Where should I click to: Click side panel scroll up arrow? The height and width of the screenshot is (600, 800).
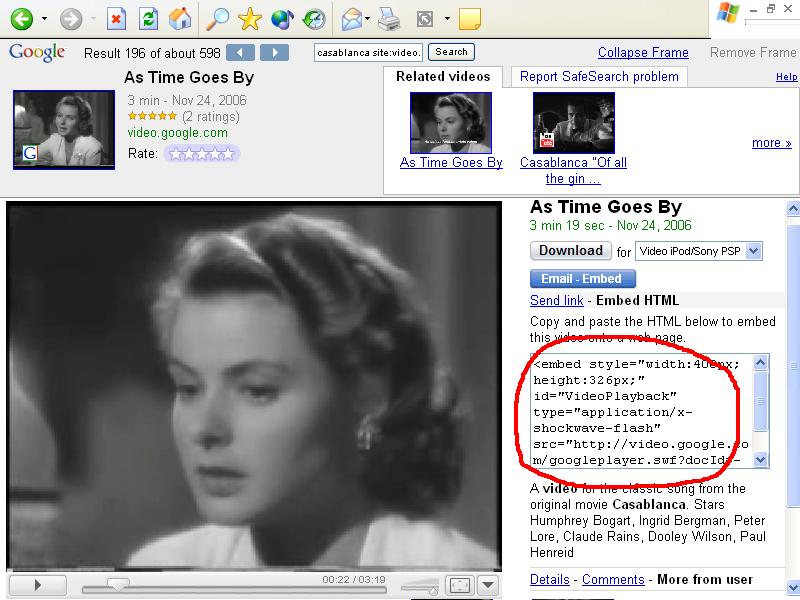click(x=793, y=209)
